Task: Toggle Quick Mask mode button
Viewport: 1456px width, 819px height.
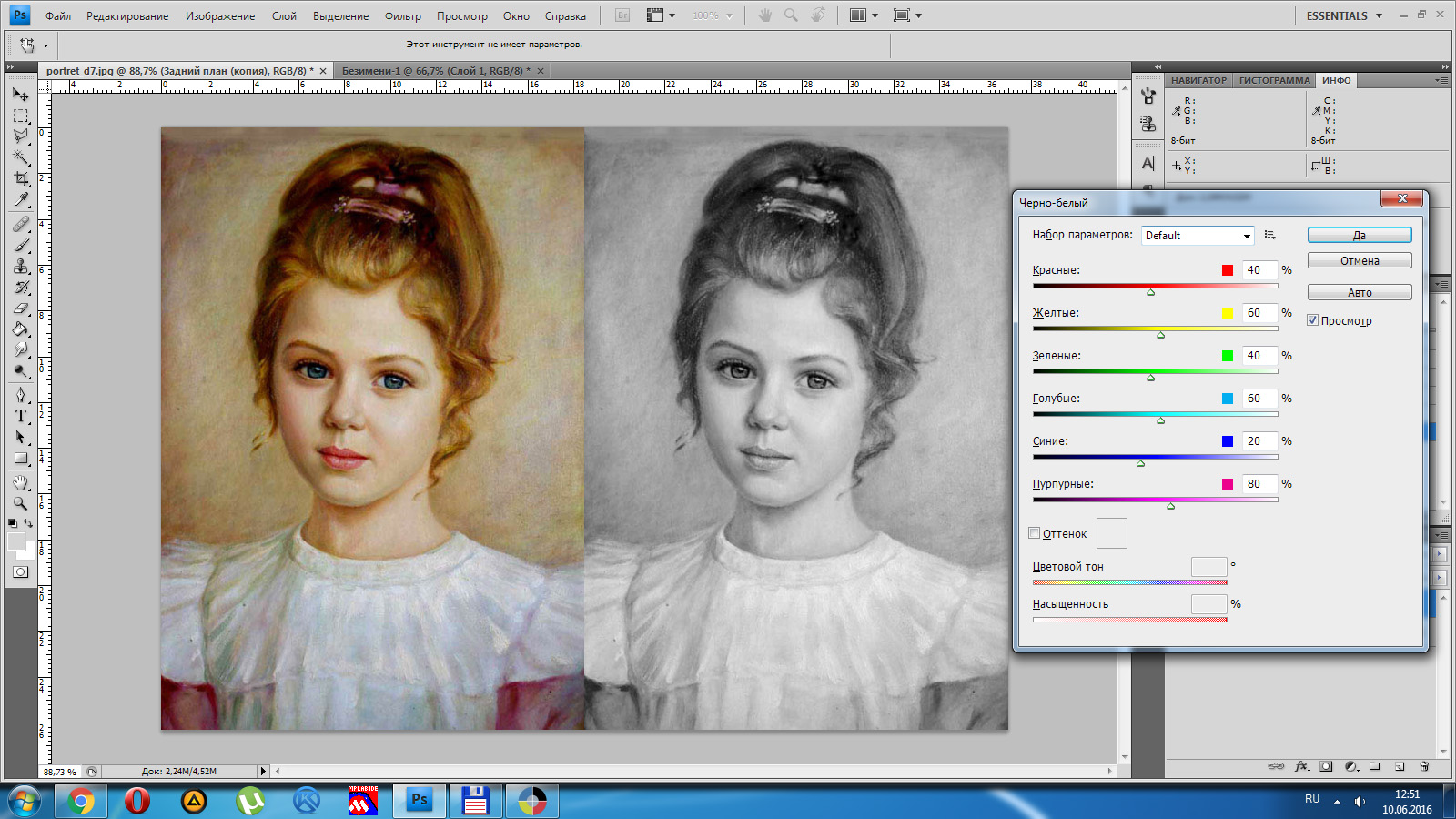Action: pyautogui.click(x=21, y=572)
